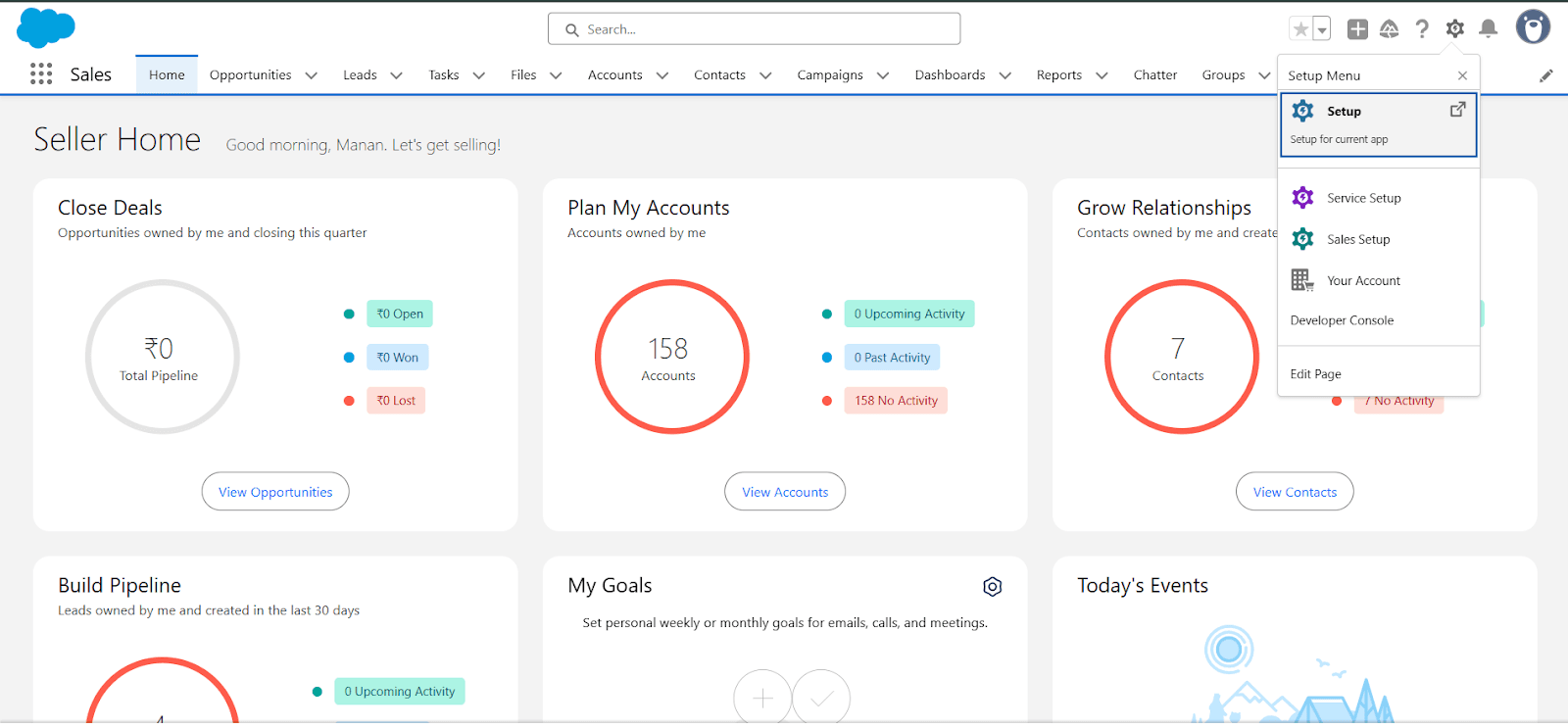This screenshot has width=1568, height=728.
Task: Expand the Contacts tab dropdown chevron
Action: click(765, 75)
